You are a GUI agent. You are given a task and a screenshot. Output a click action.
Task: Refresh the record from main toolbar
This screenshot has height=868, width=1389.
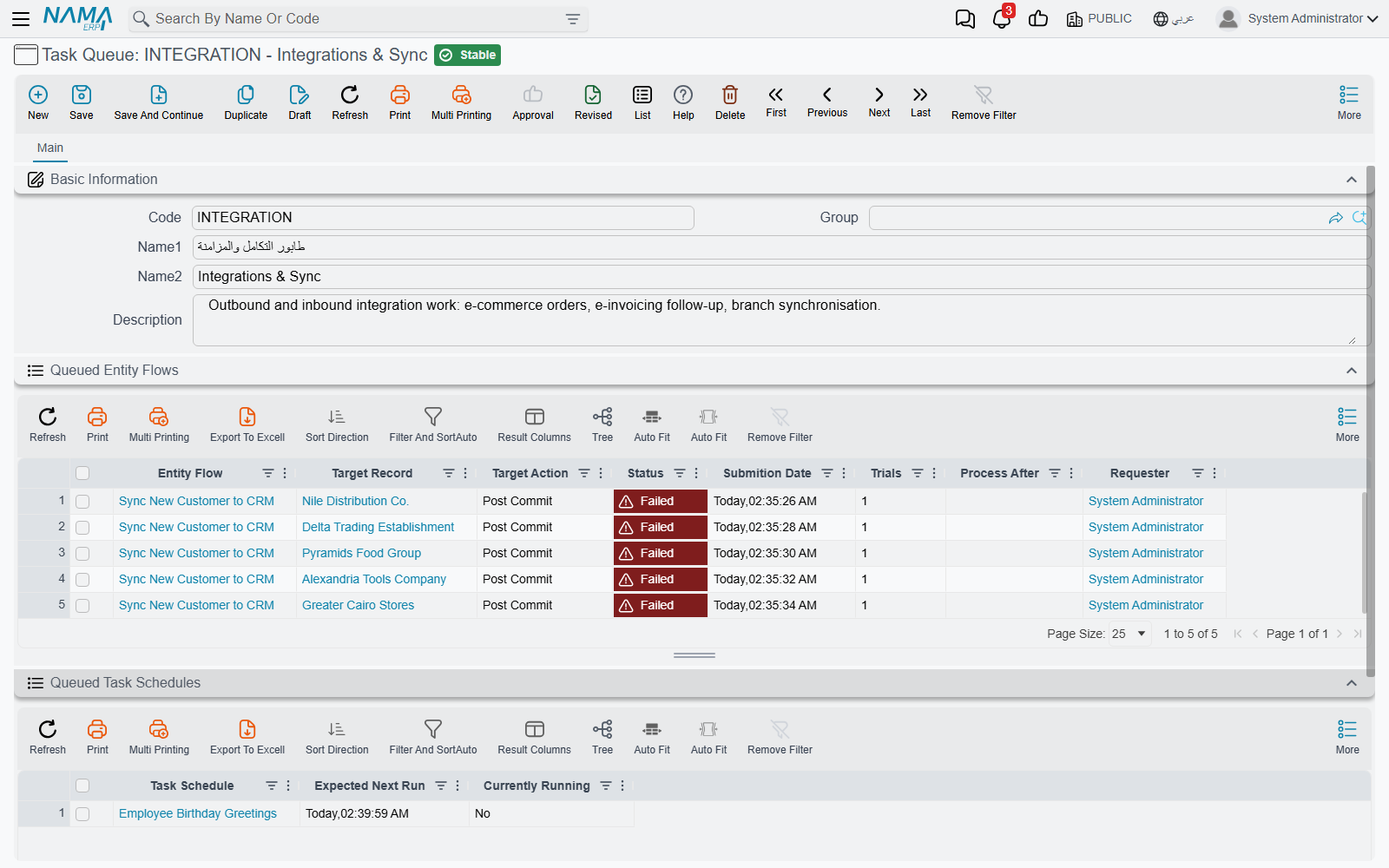(350, 95)
